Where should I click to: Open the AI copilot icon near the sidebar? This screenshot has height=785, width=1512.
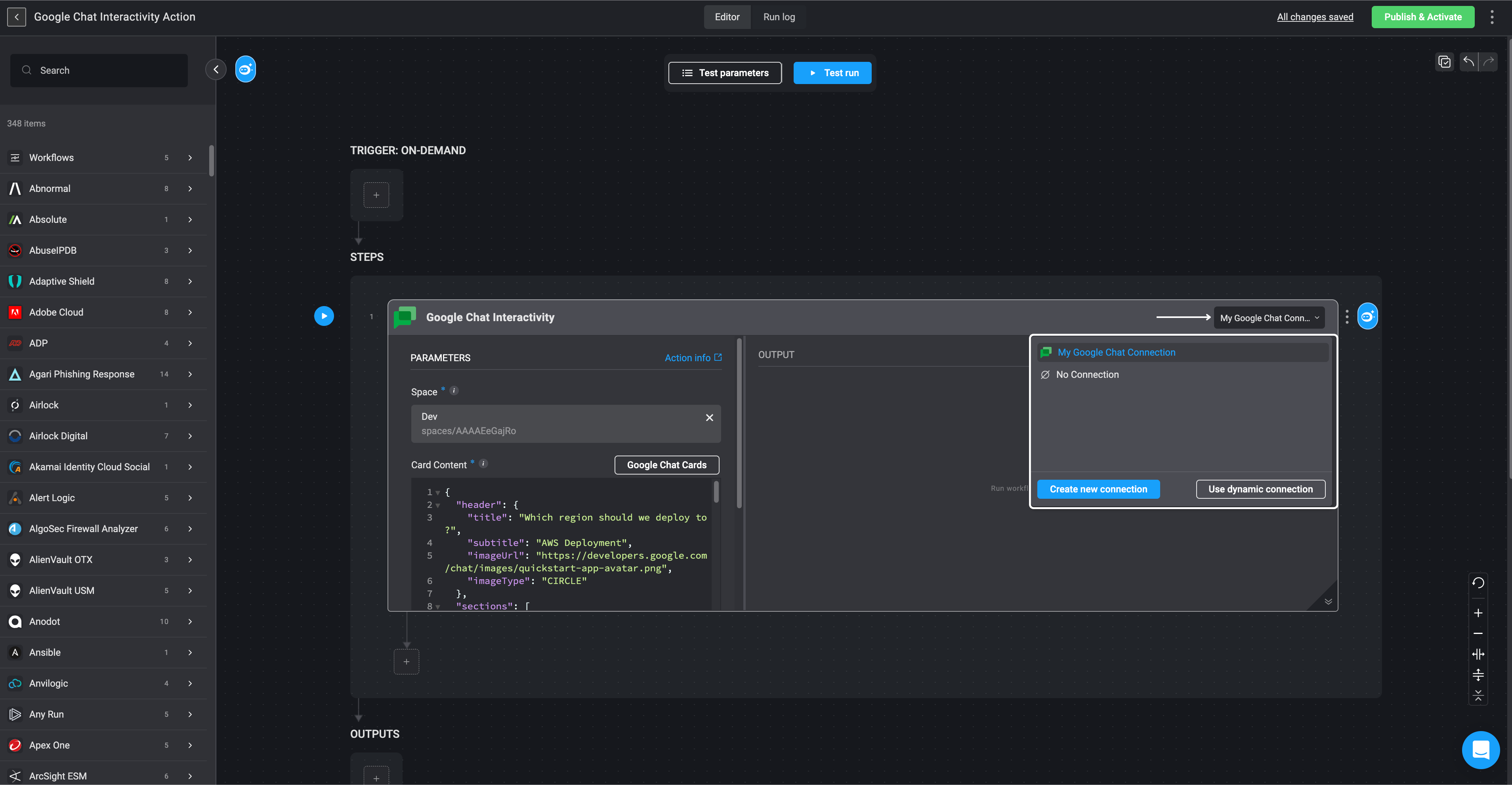(245, 69)
